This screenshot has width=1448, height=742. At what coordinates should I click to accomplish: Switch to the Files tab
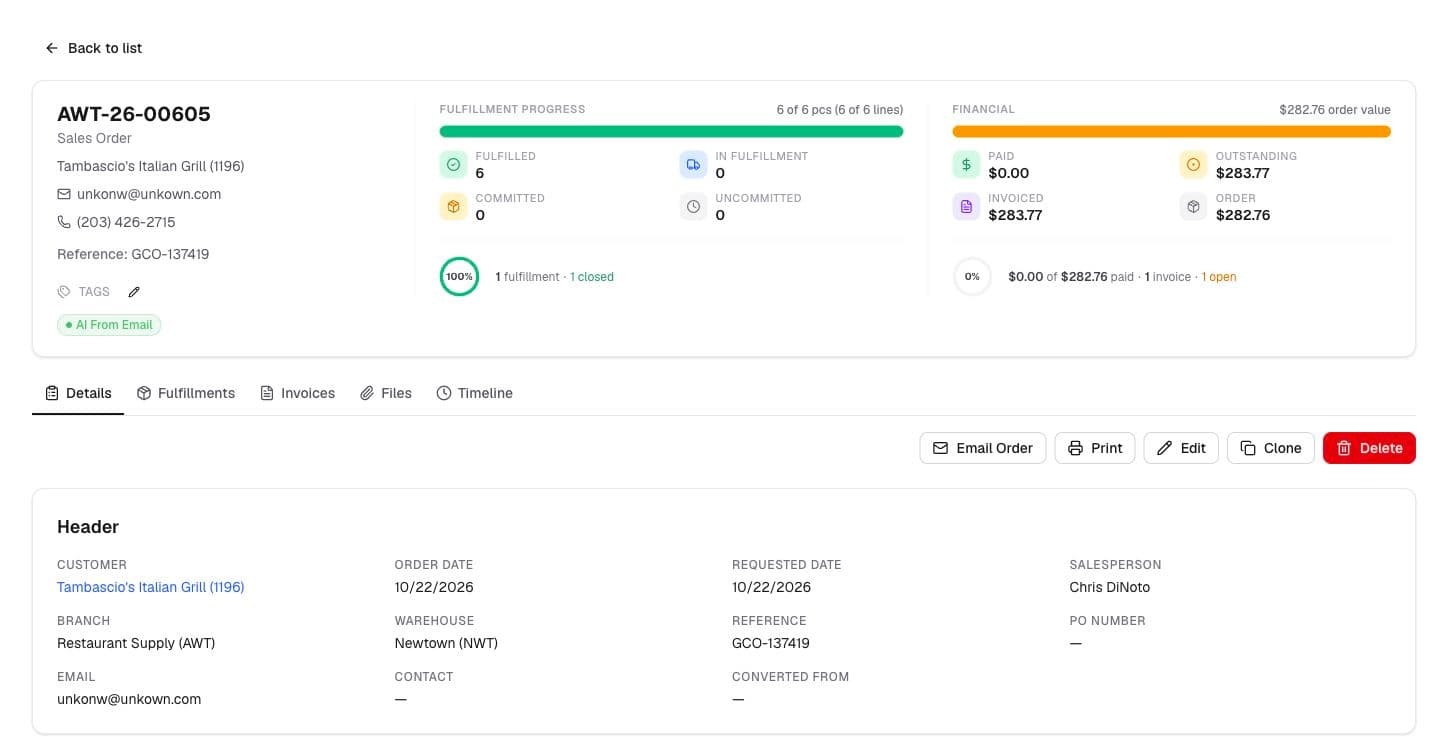[x=386, y=393]
